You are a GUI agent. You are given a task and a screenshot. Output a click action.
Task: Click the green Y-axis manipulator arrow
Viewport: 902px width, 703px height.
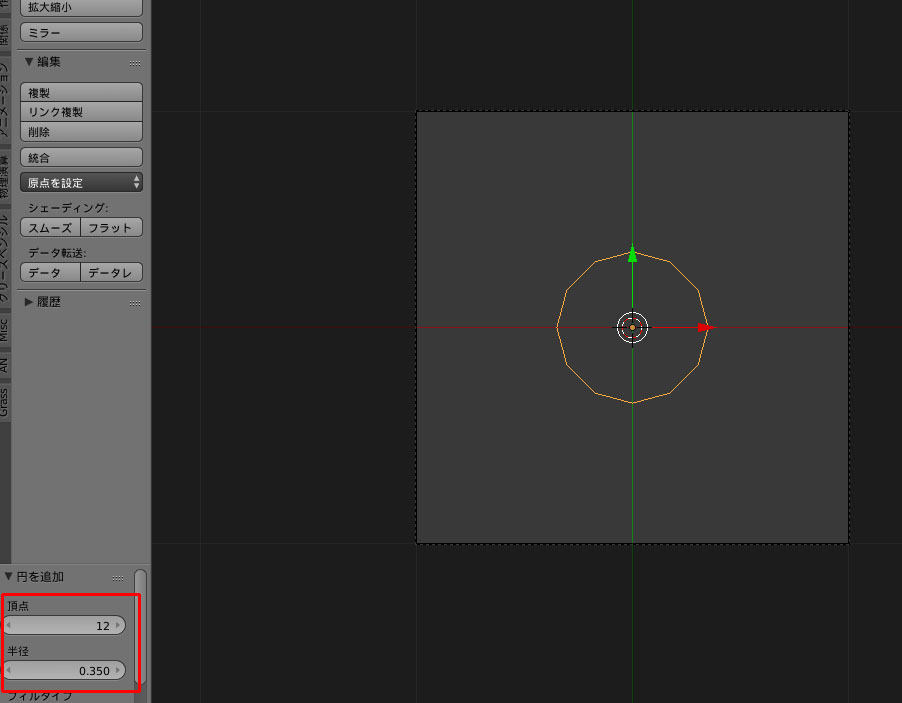[632, 254]
